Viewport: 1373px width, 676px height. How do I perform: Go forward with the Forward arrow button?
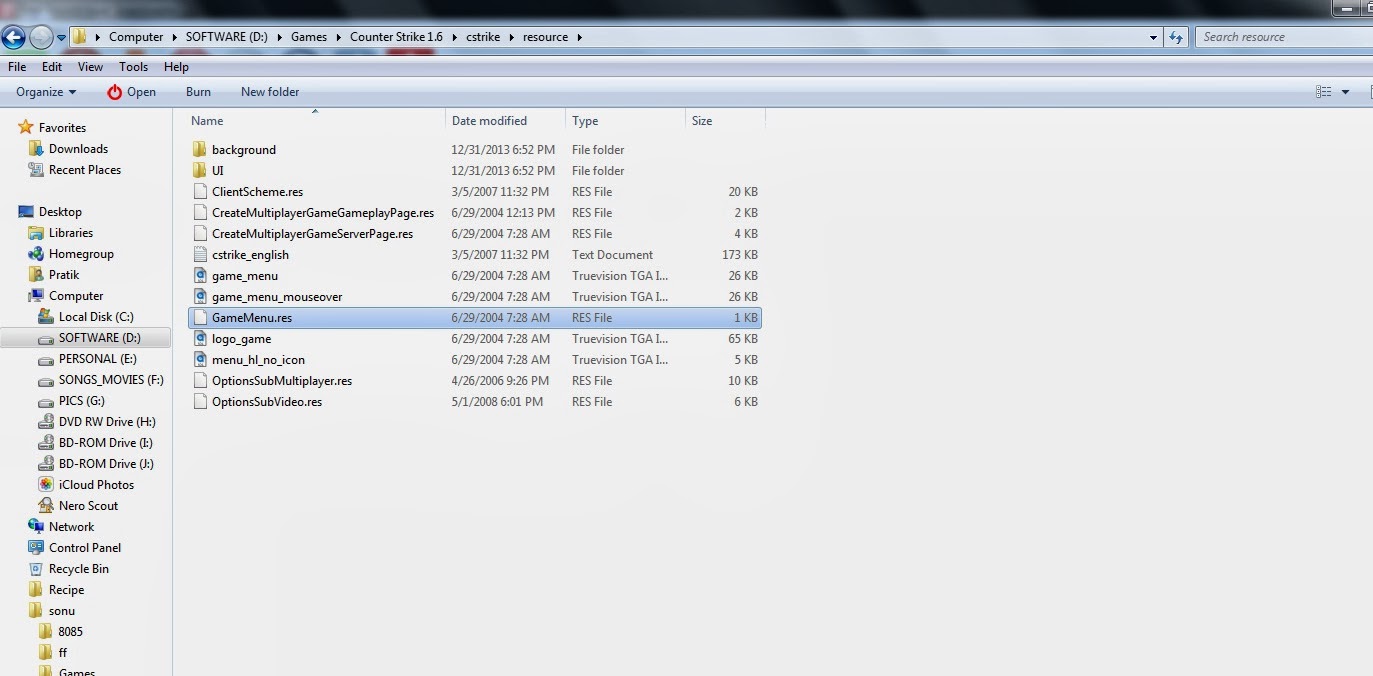coord(41,38)
